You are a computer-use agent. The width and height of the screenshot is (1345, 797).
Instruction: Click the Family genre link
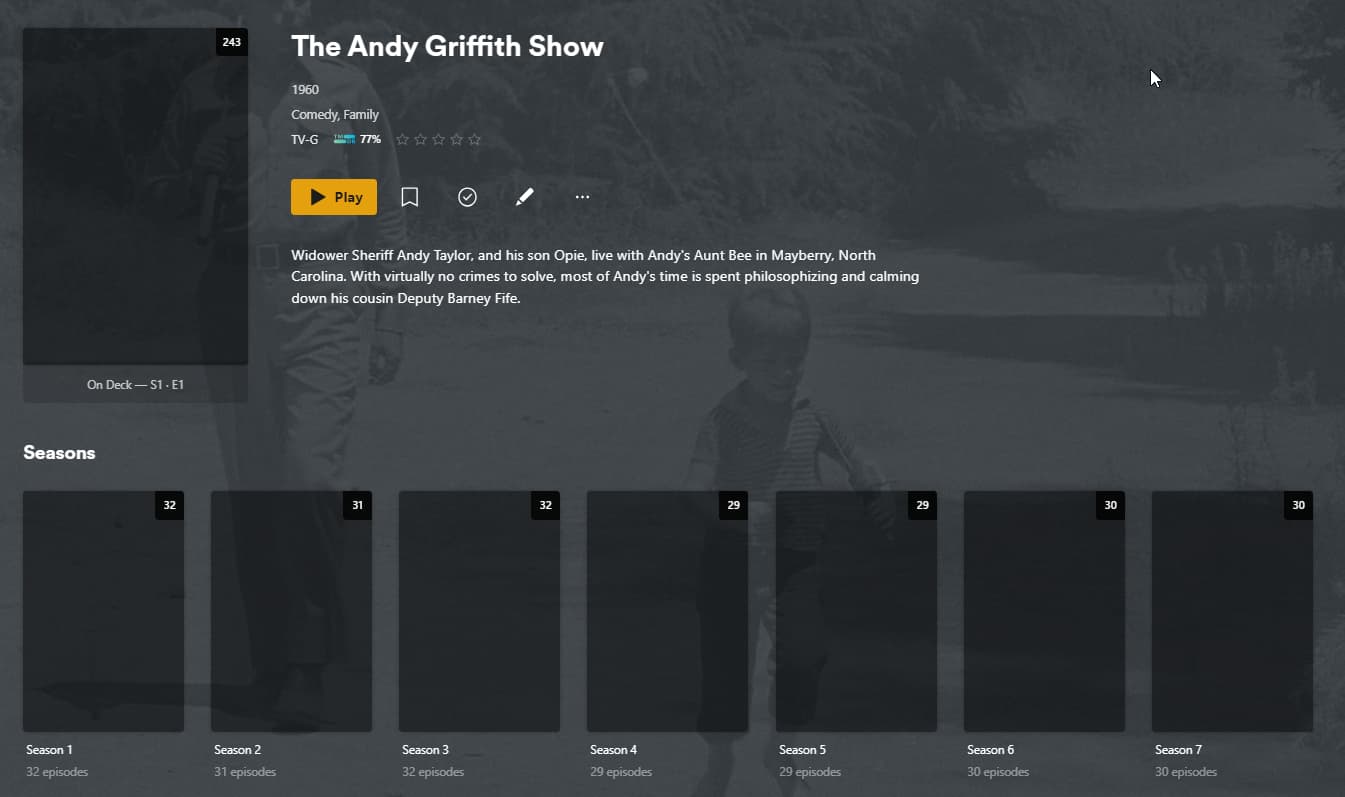(361, 115)
